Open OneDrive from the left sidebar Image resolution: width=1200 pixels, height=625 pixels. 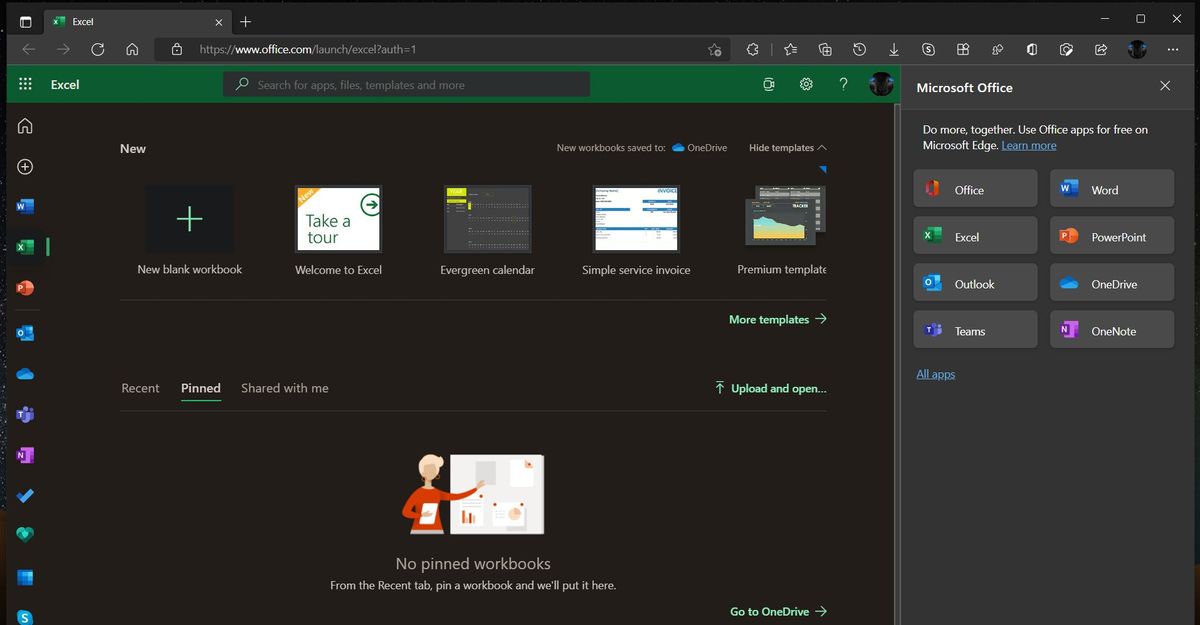[x=24, y=373]
